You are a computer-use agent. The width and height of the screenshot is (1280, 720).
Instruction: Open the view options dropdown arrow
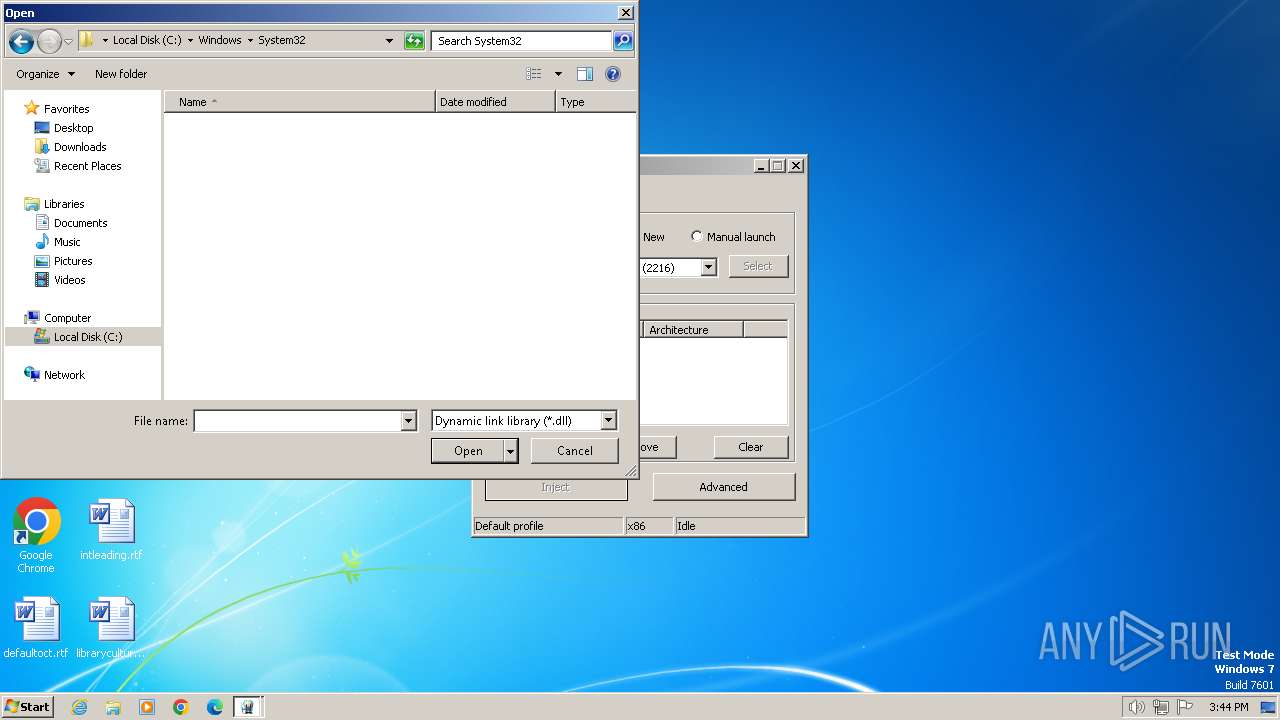coord(558,74)
